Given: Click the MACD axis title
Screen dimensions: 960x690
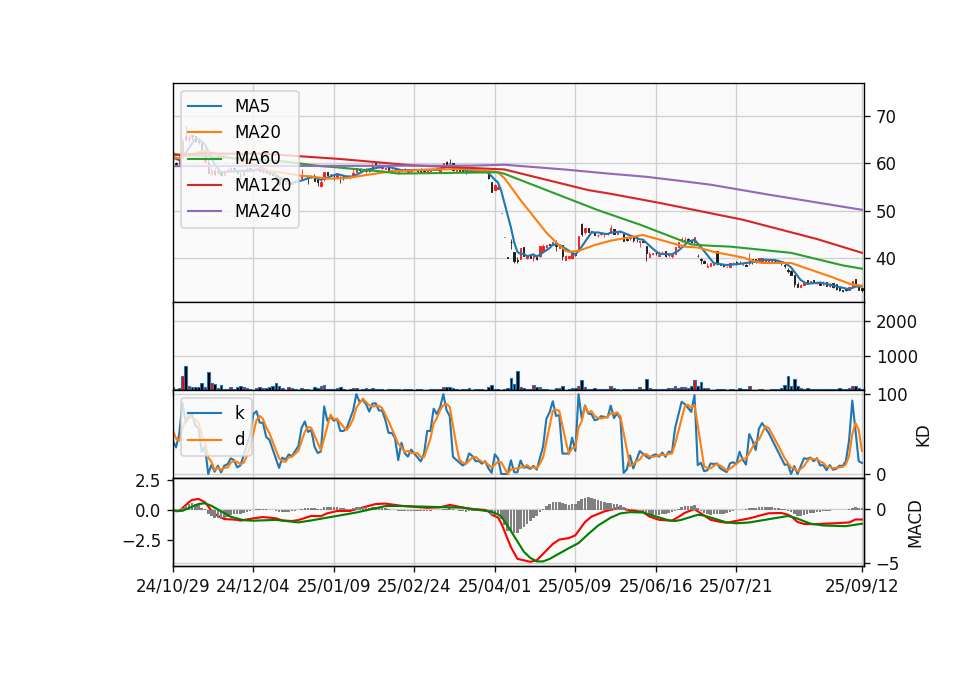Looking at the screenshot, I should 914,524.
